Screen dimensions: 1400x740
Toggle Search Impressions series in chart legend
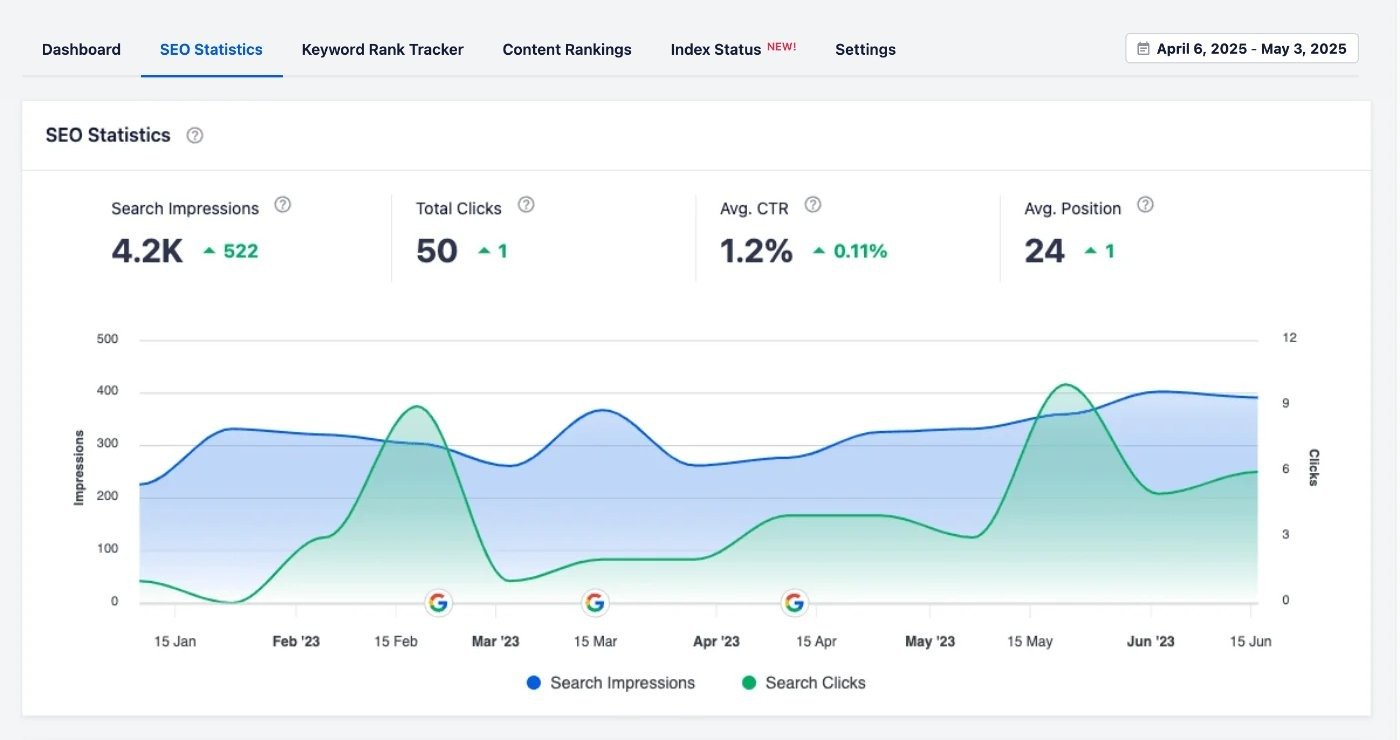[622, 683]
